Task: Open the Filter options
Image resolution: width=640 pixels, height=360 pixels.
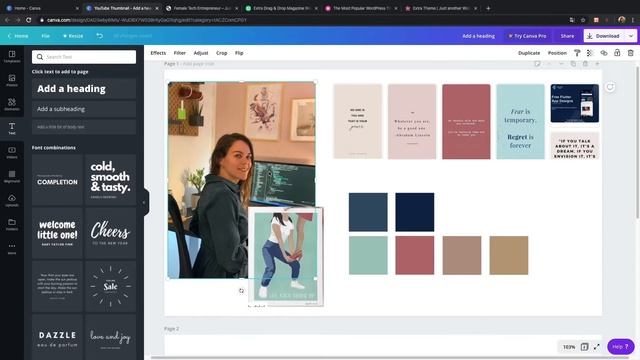Action: click(180, 53)
